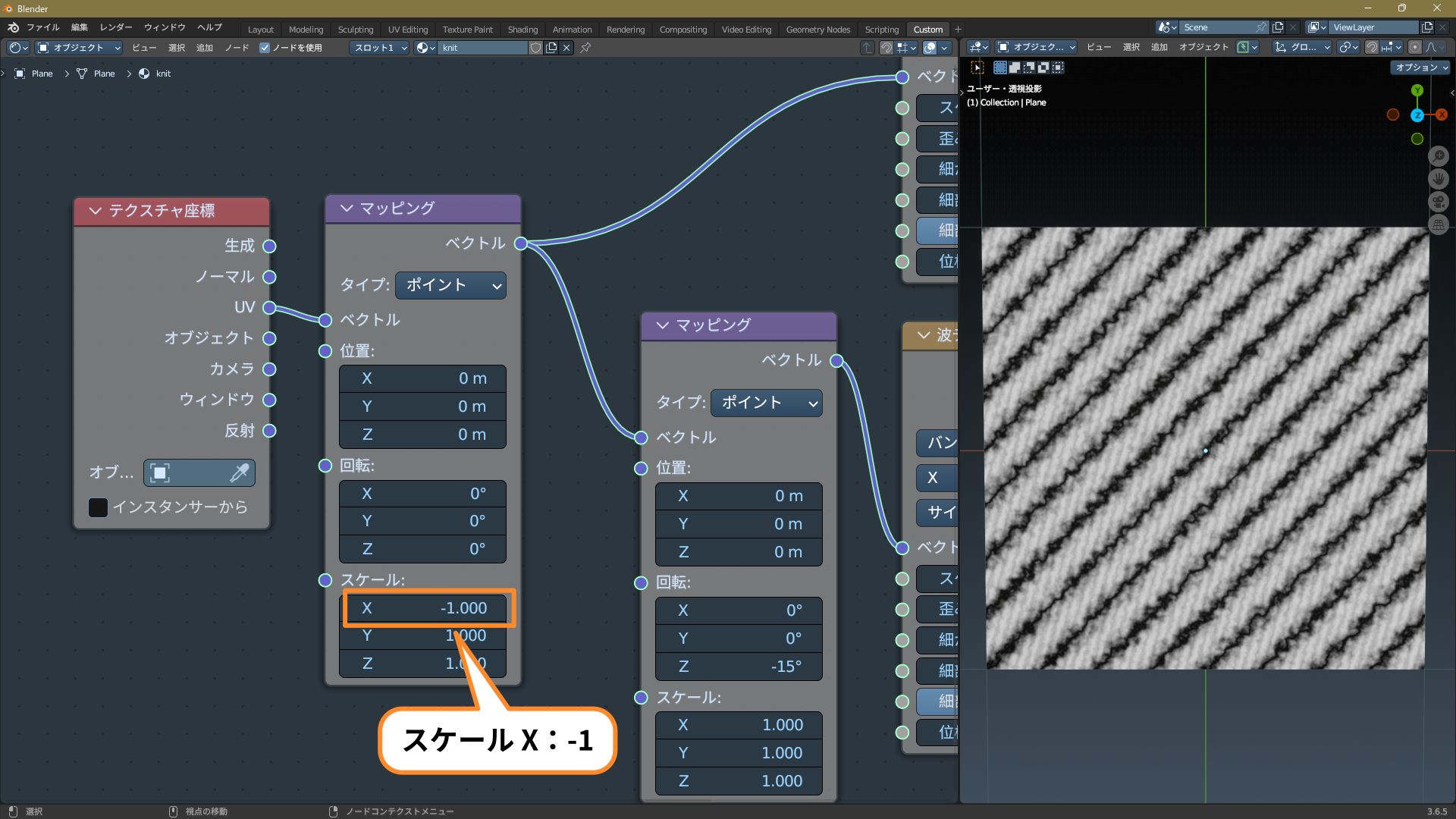Enable the インスタンサーから checkbox

click(x=99, y=507)
